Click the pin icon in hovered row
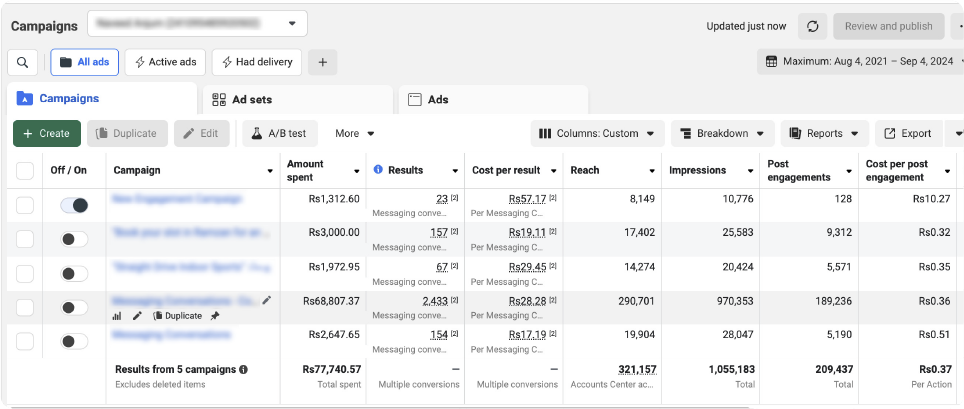The image size is (964, 409). coord(215,316)
